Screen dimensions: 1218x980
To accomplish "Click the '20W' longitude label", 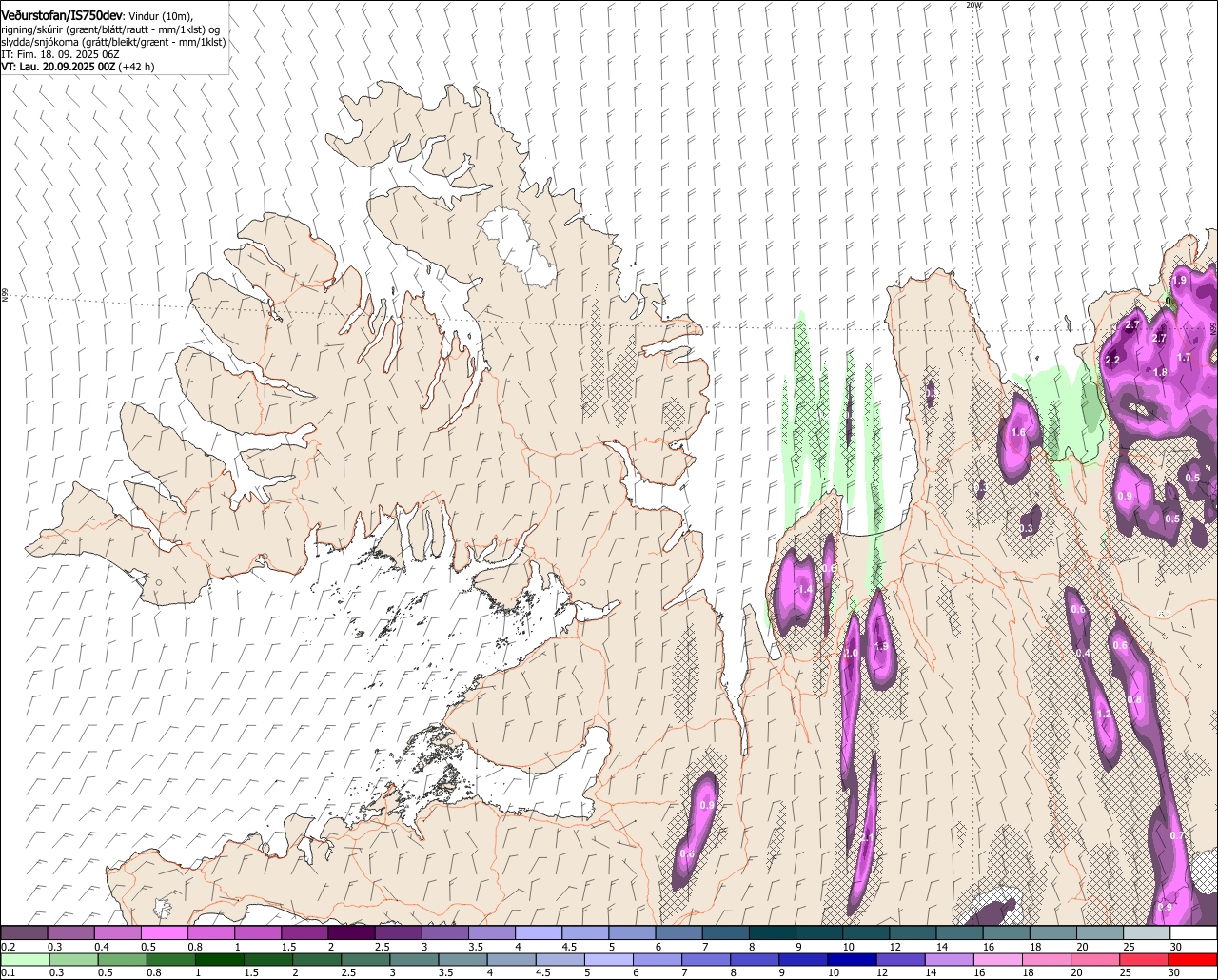I will [x=972, y=5].
